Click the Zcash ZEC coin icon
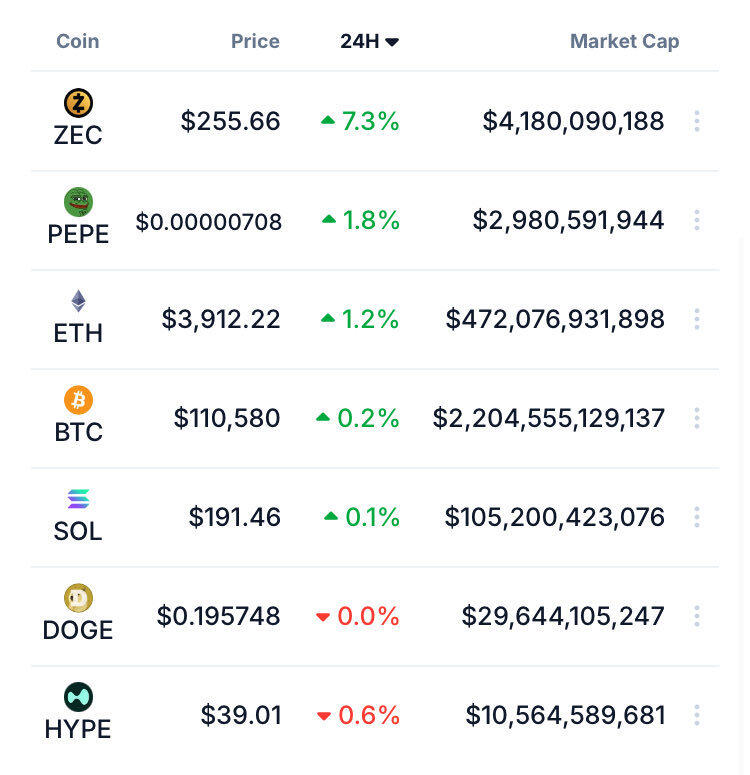 click(78, 103)
